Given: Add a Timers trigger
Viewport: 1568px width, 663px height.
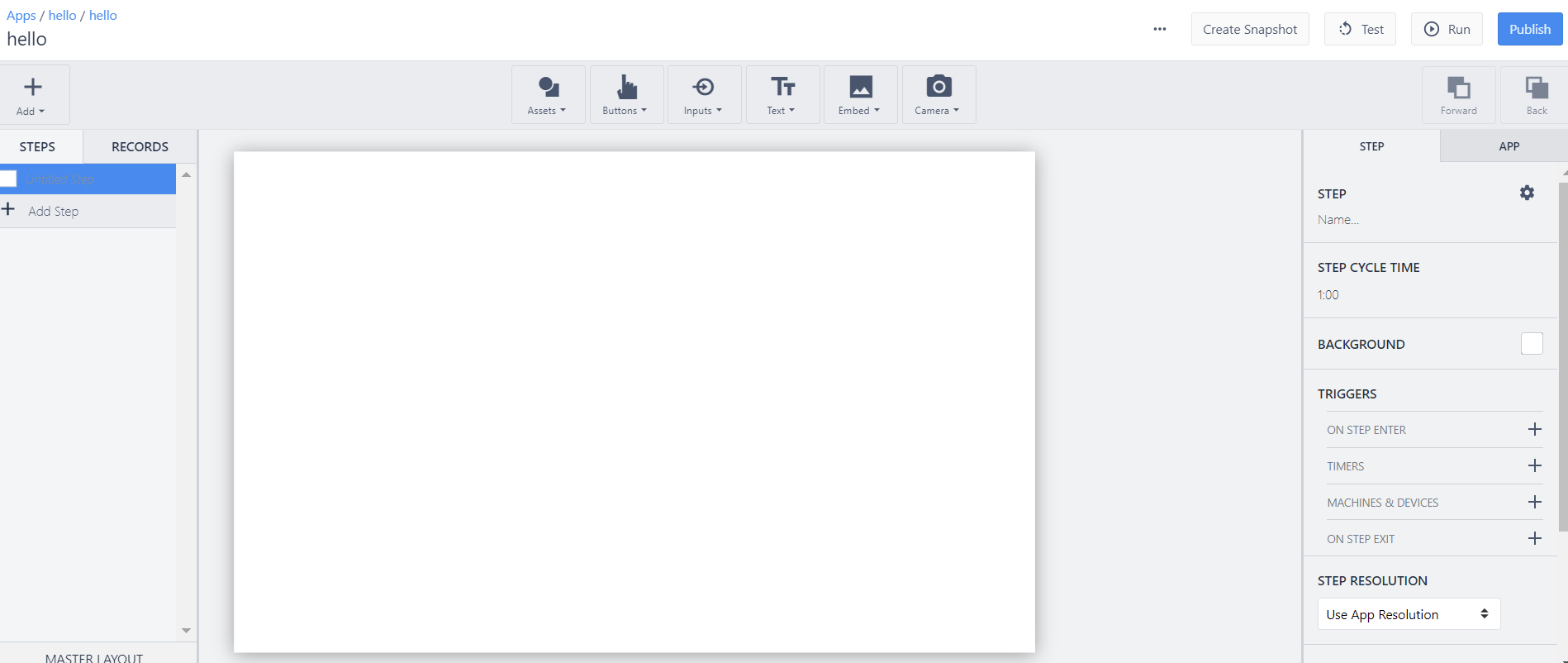Looking at the screenshot, I should pos(1534,465).
